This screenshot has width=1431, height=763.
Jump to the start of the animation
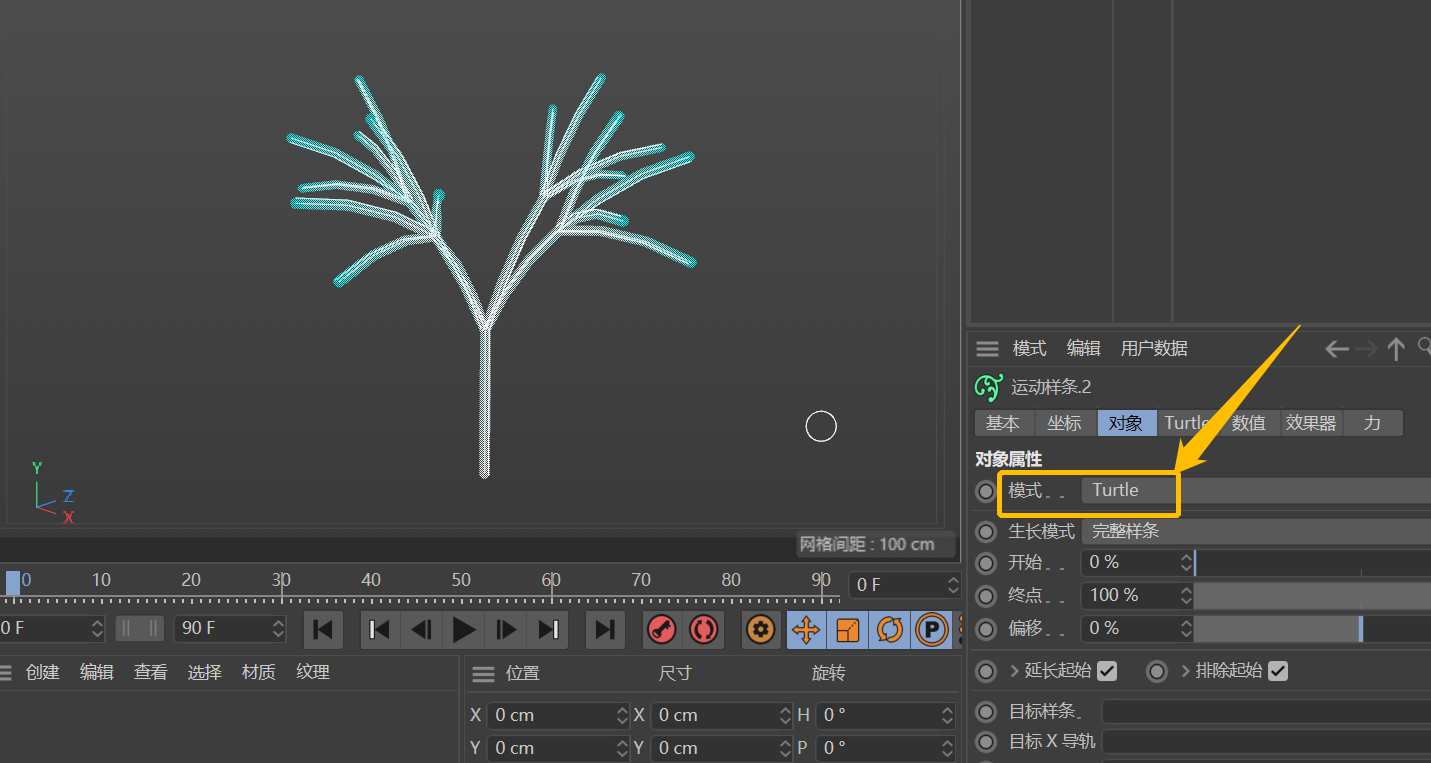[323, 629]
